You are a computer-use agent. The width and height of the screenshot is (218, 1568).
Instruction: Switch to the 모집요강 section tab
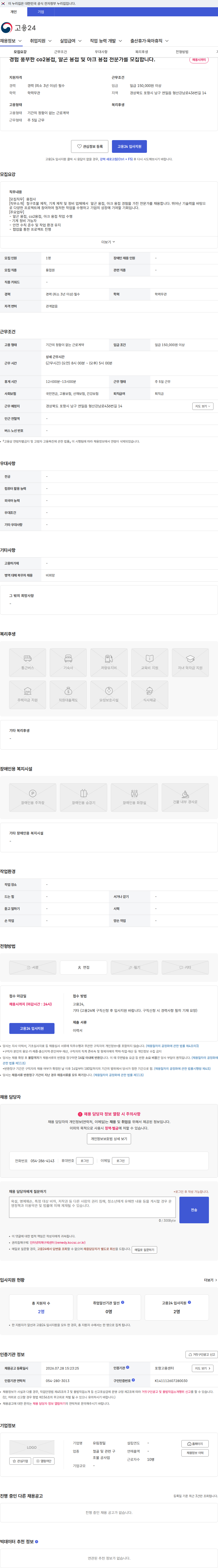pyautogui.click(x=20, y=52)
